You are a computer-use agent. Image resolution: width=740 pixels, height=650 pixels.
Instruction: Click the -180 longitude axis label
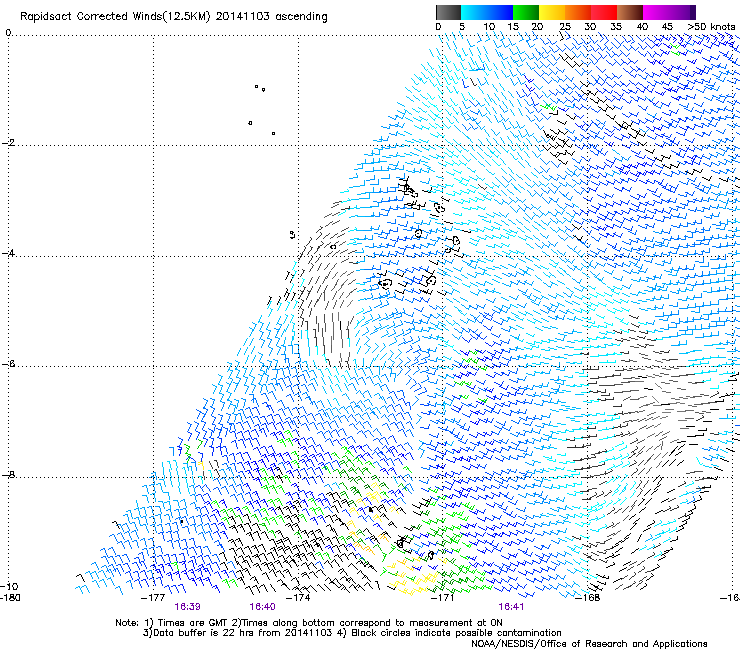pyautogui.click(x=10, y=598)
